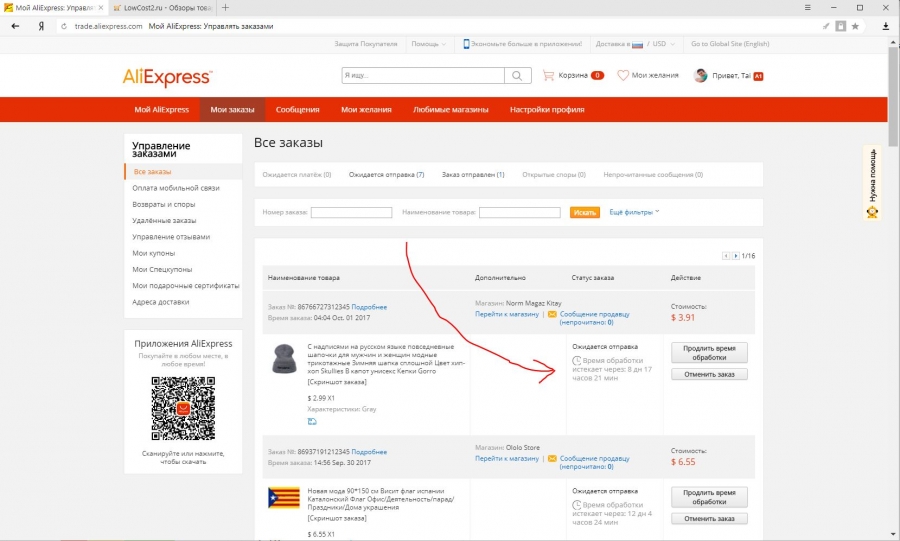
Task: Click the small blue tag icon under Gray
Action: click(x=312, y=422)
